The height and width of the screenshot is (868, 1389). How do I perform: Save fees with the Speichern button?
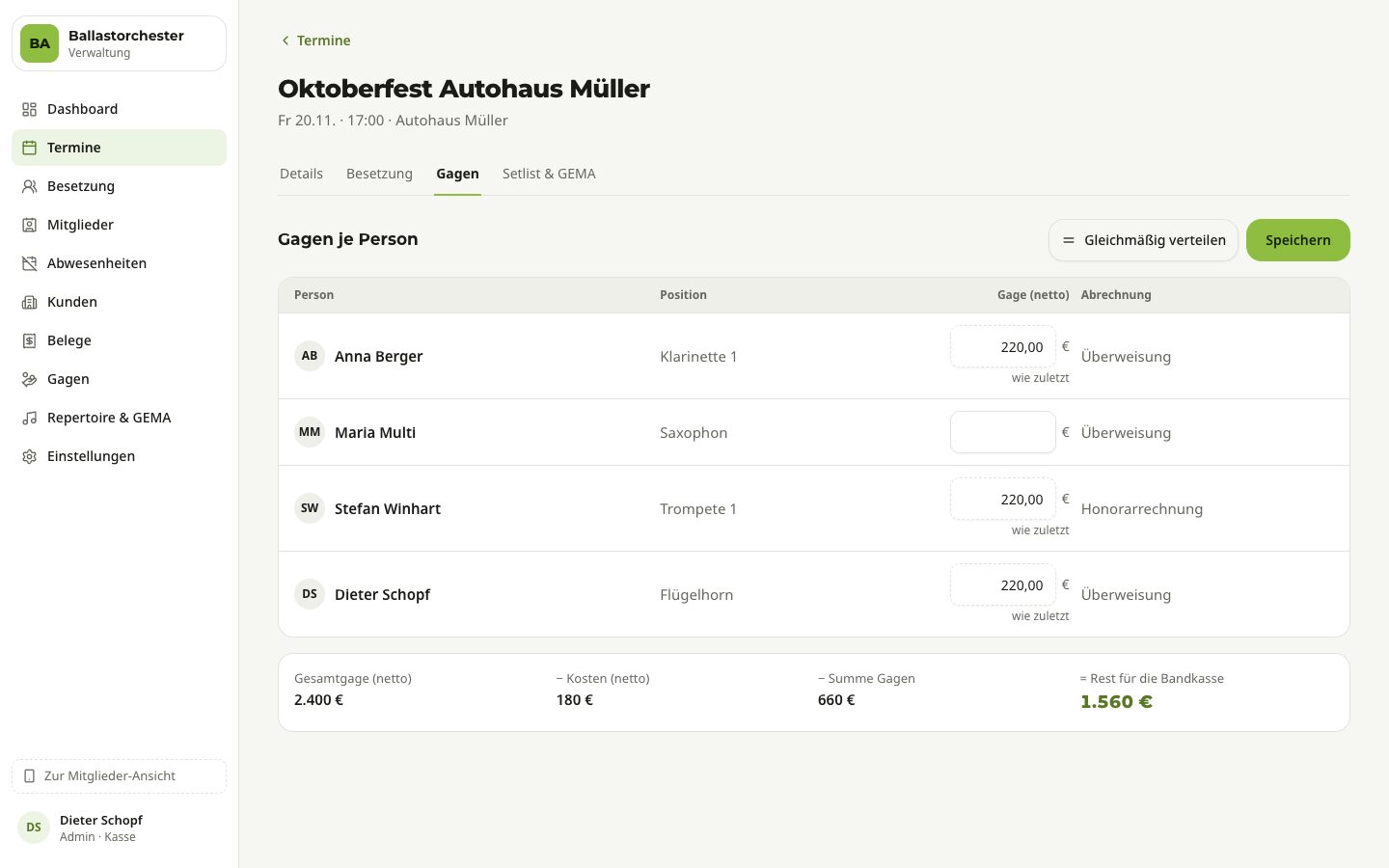[1297, 240]
